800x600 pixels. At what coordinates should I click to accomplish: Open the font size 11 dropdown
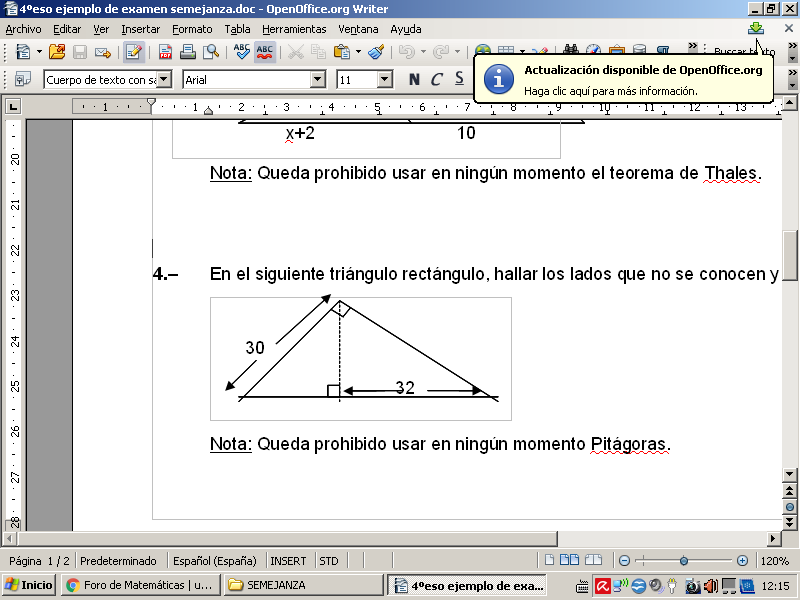[385, 79]
